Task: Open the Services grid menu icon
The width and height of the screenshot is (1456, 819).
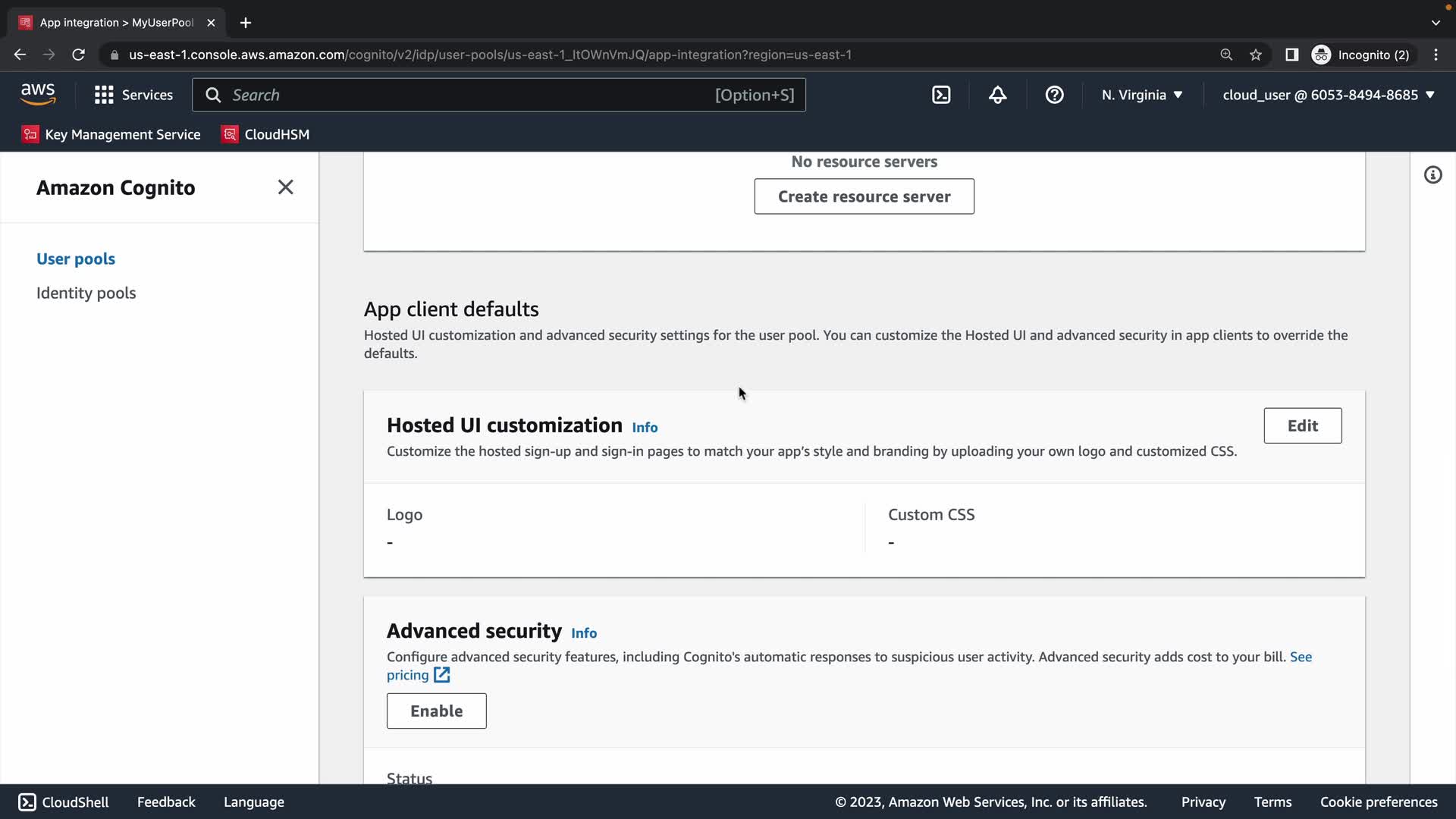Action: [104, 95]
